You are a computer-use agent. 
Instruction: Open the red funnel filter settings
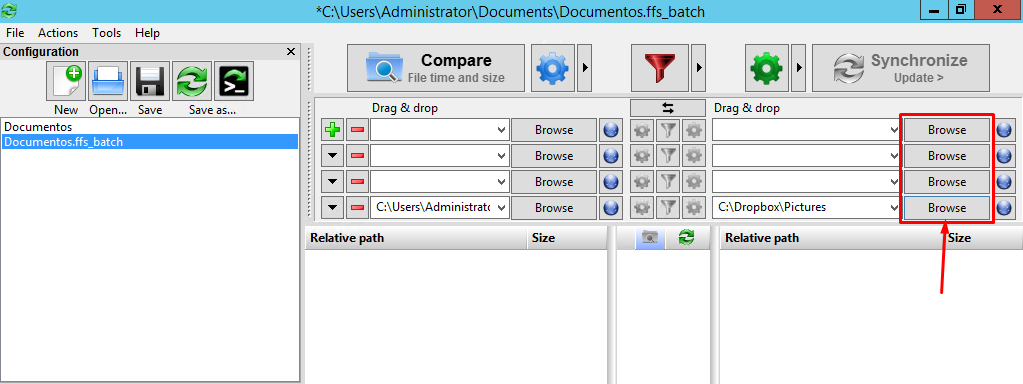coord(660,68)
